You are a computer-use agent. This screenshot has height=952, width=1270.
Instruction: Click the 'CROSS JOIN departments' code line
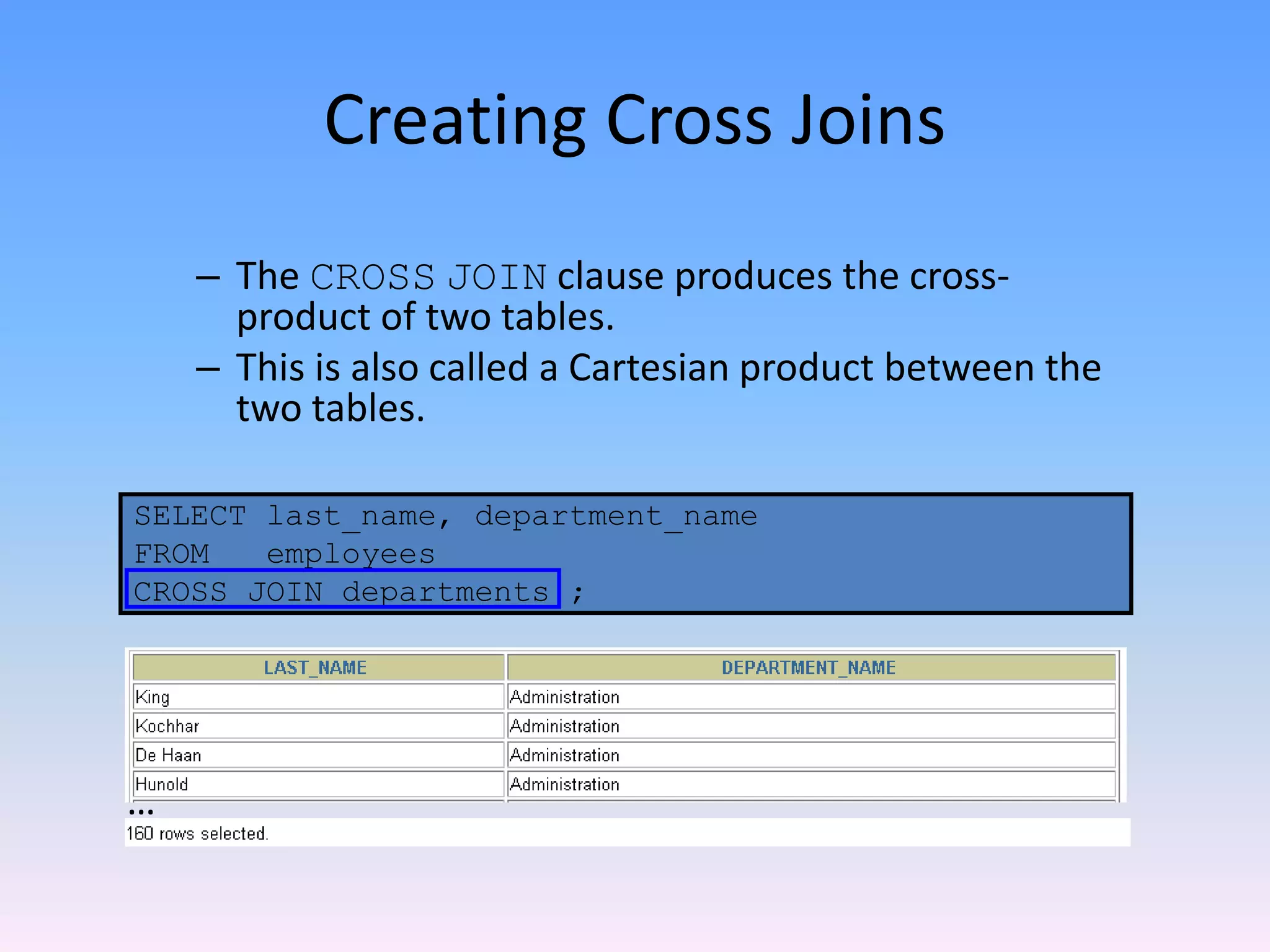coord(343,589)
